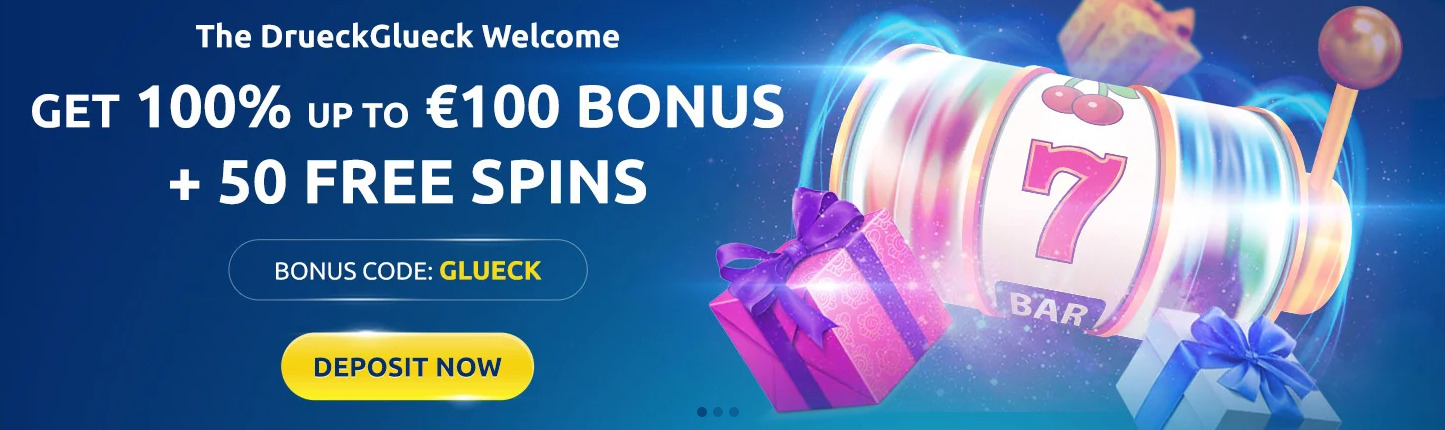
Task: Click the "€100 BONUS" headline text
Action: click(602, 109)
